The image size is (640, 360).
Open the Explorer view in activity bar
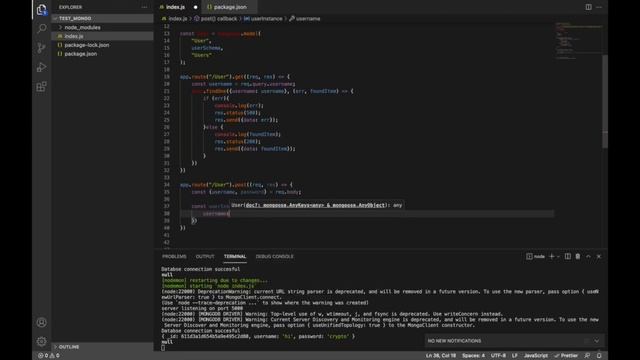41,9
